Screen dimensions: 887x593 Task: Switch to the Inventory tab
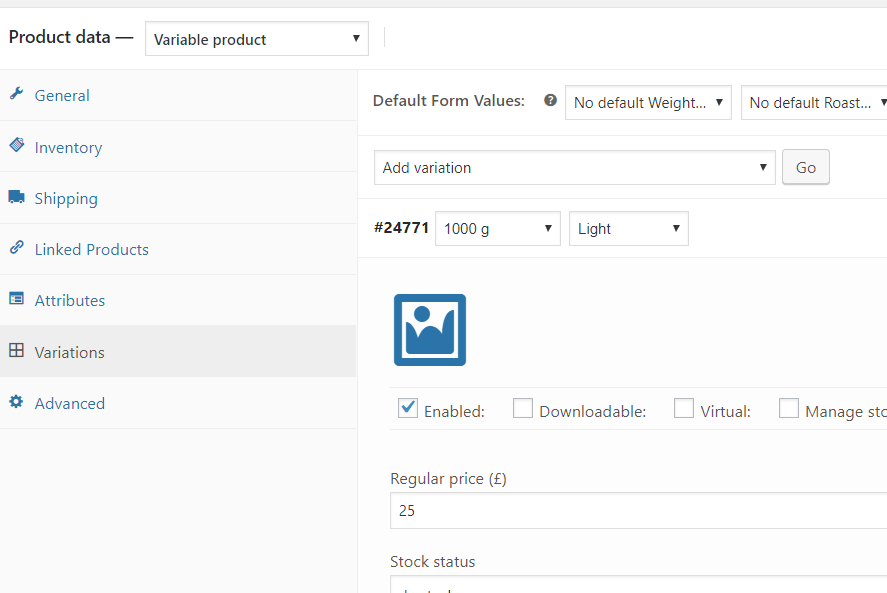[68, 147]
